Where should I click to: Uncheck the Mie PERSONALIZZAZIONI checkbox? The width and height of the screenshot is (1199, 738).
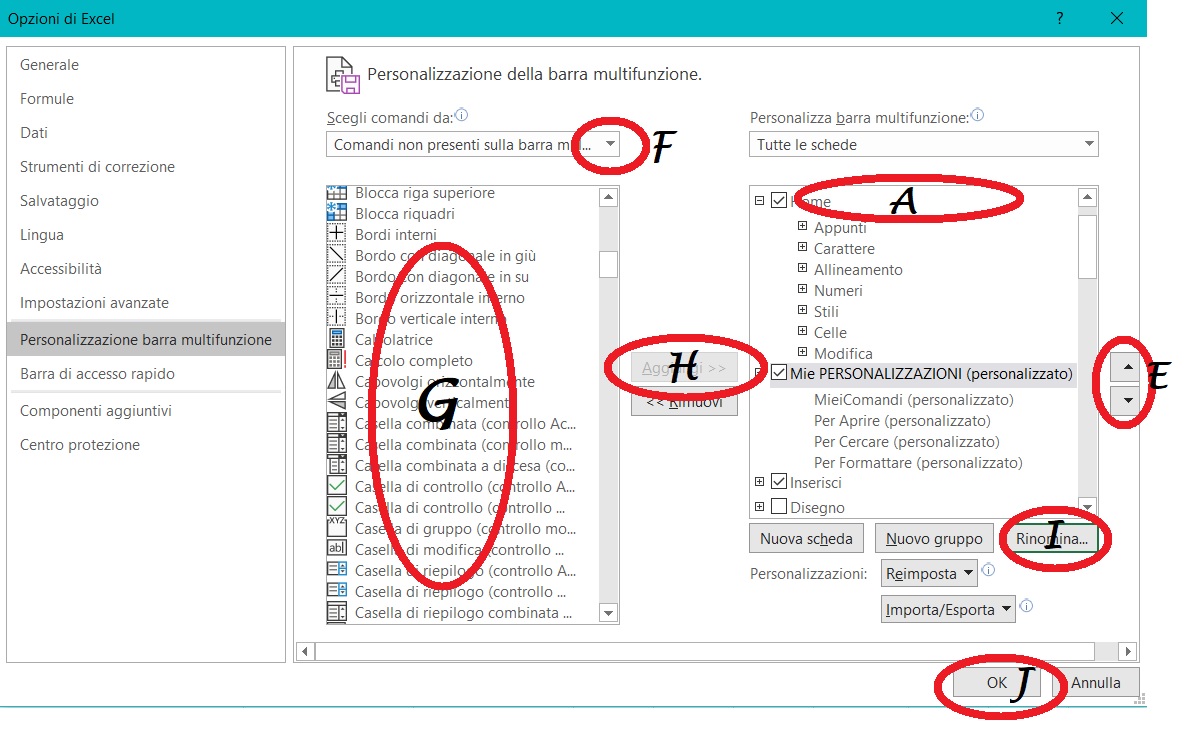point(778,372)
